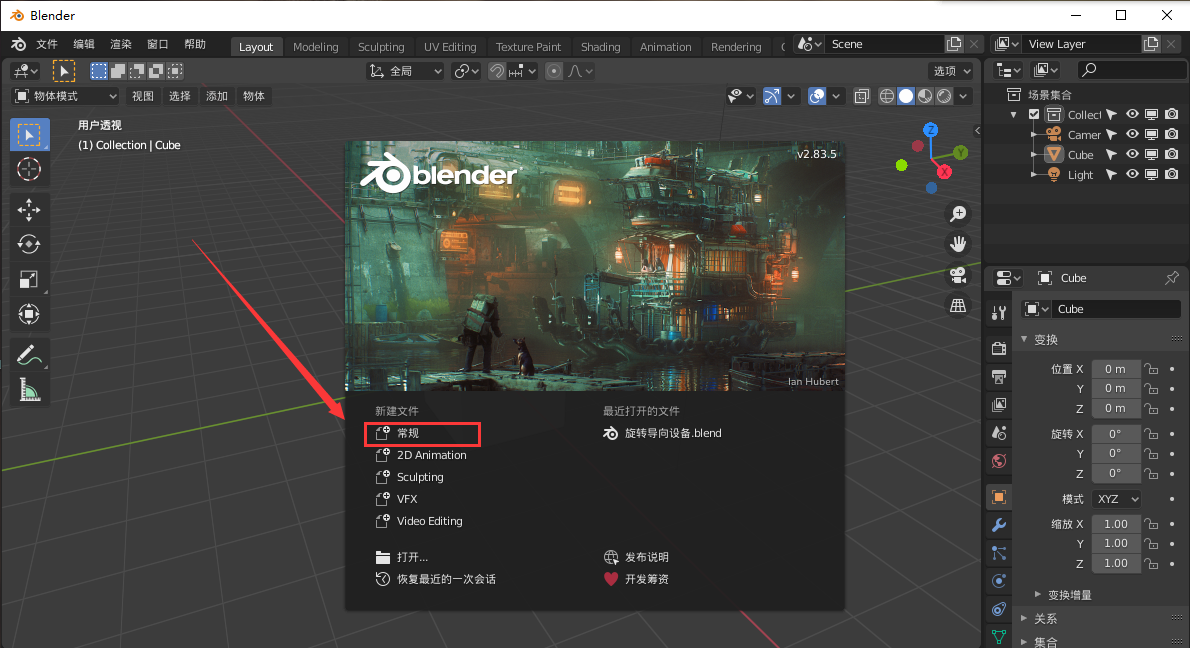This screenshot has width=1190, height=648.
Task: Open View Layer properties tab
Action: coord(999,404)
